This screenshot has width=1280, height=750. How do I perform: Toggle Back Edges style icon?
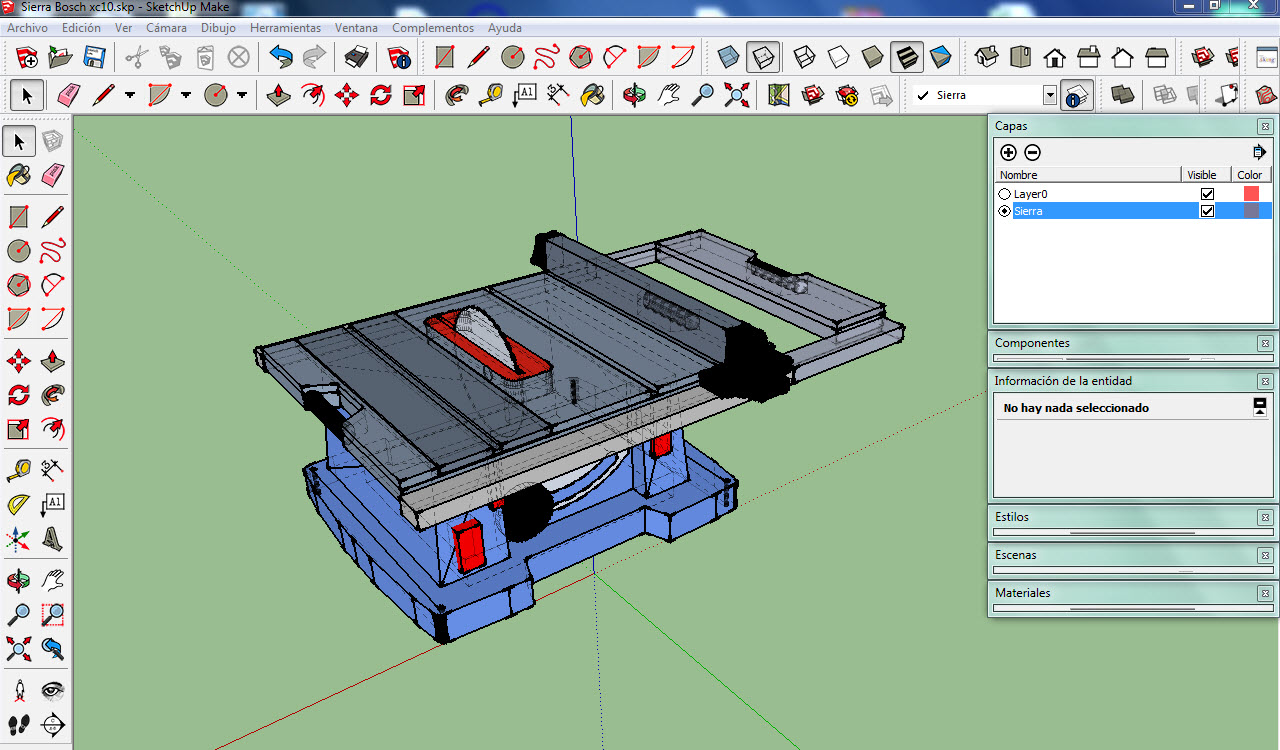(763, 57)
